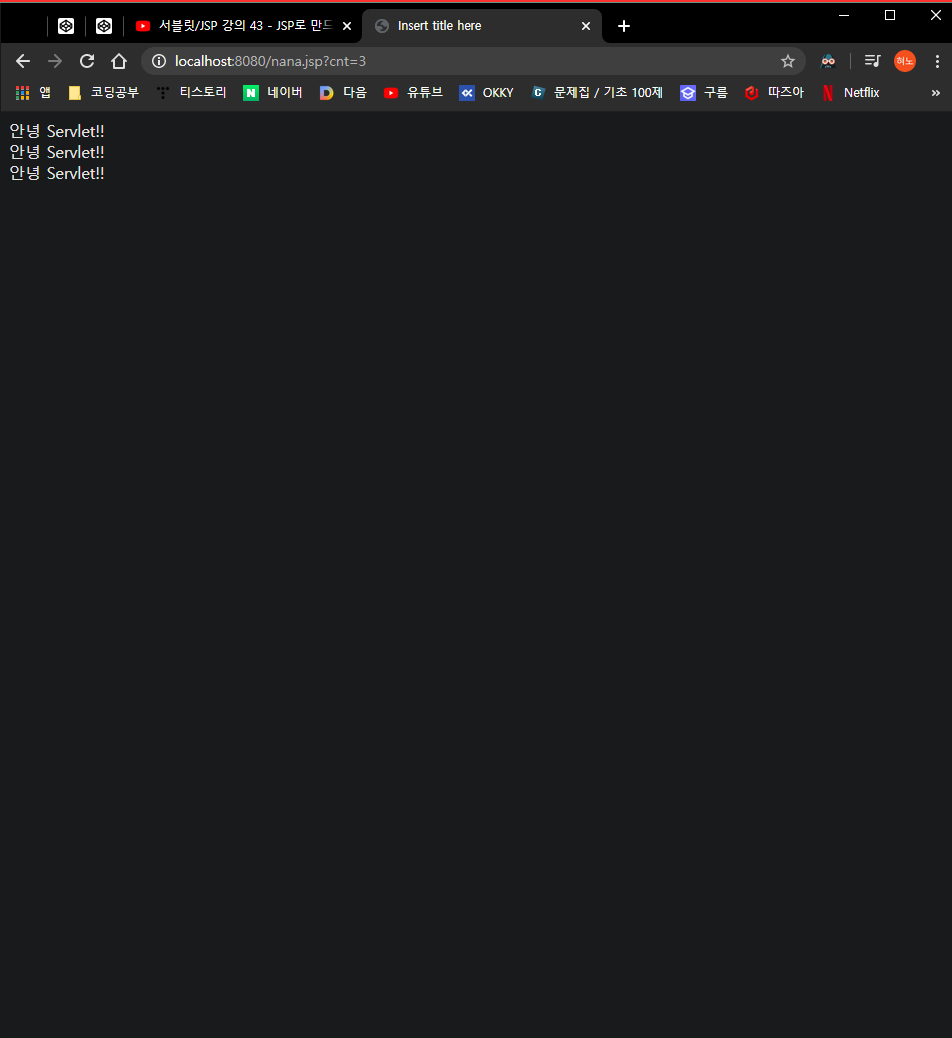View site information icon in address bar
The image size is (952, 1038).
pyautogui.click(x=159, y=62)
